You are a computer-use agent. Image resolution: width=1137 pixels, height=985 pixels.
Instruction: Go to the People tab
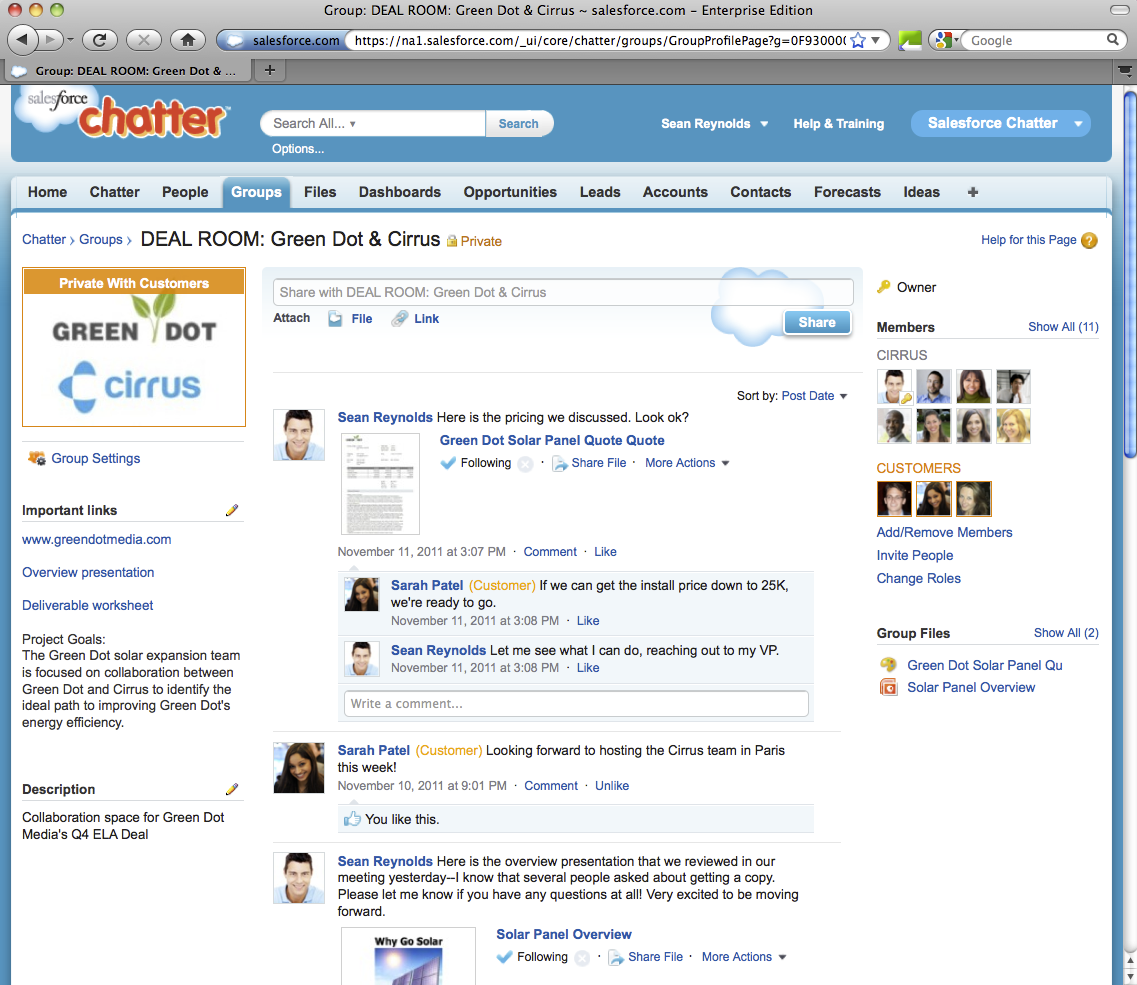[185, 192]
